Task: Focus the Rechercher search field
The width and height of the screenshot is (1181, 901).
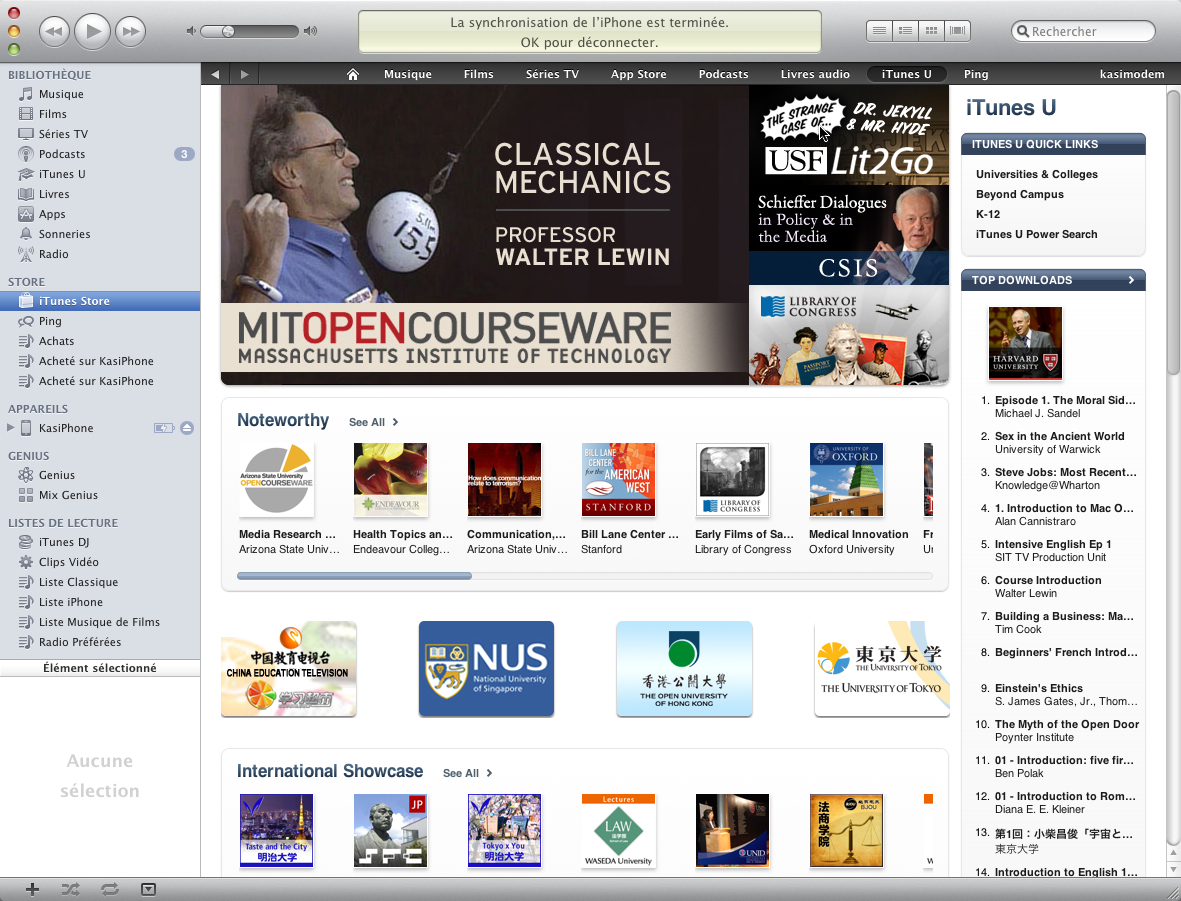Action: point(1083,32)
